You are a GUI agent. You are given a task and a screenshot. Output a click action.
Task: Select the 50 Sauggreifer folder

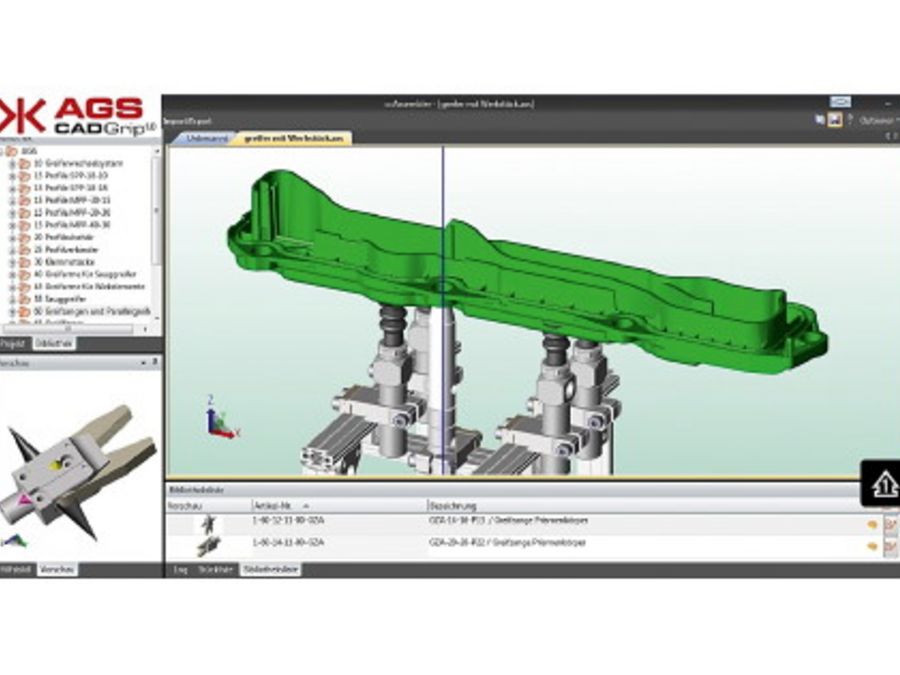(x=60, y=299)
